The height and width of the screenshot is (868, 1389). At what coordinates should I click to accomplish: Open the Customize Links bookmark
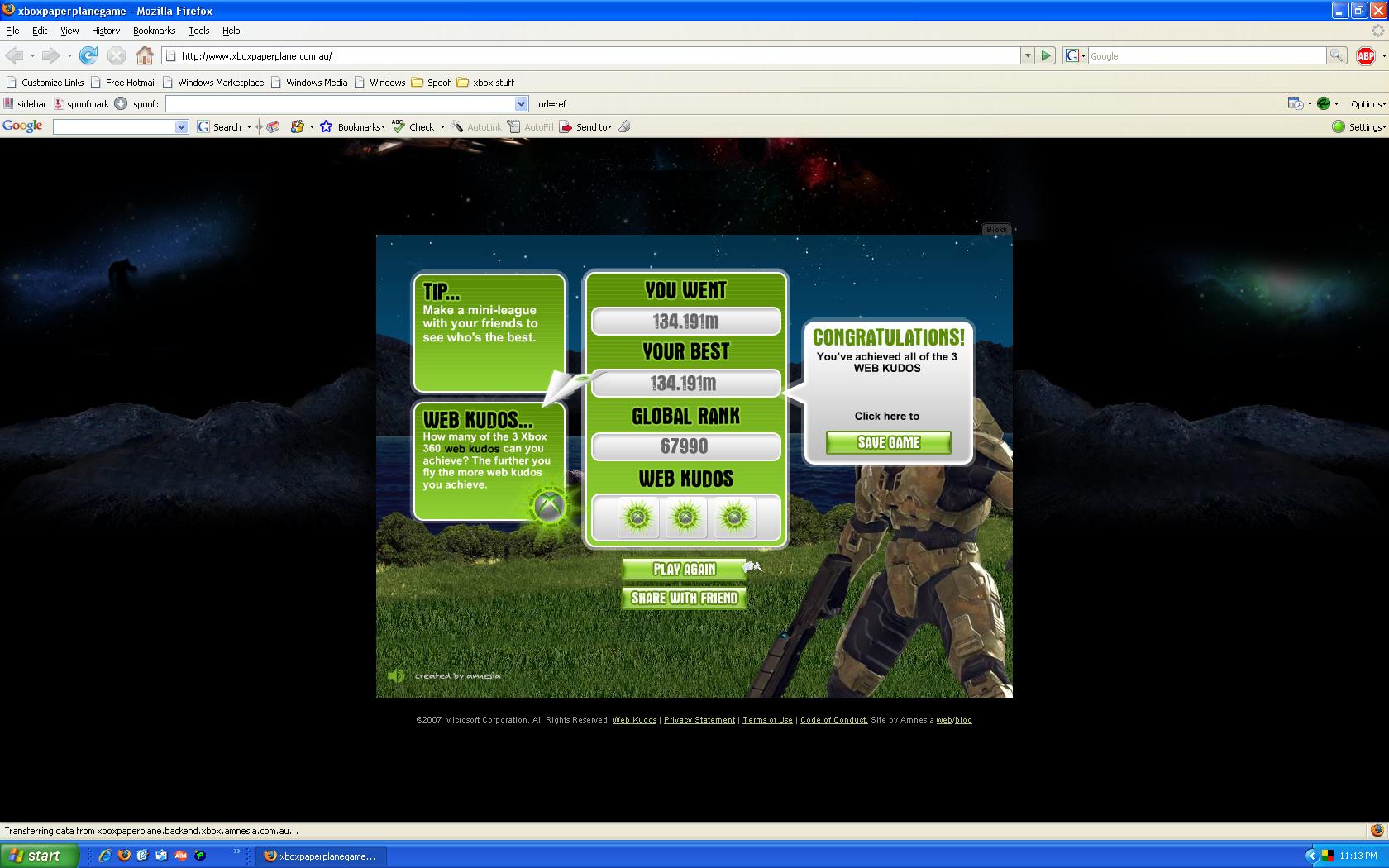45,83
